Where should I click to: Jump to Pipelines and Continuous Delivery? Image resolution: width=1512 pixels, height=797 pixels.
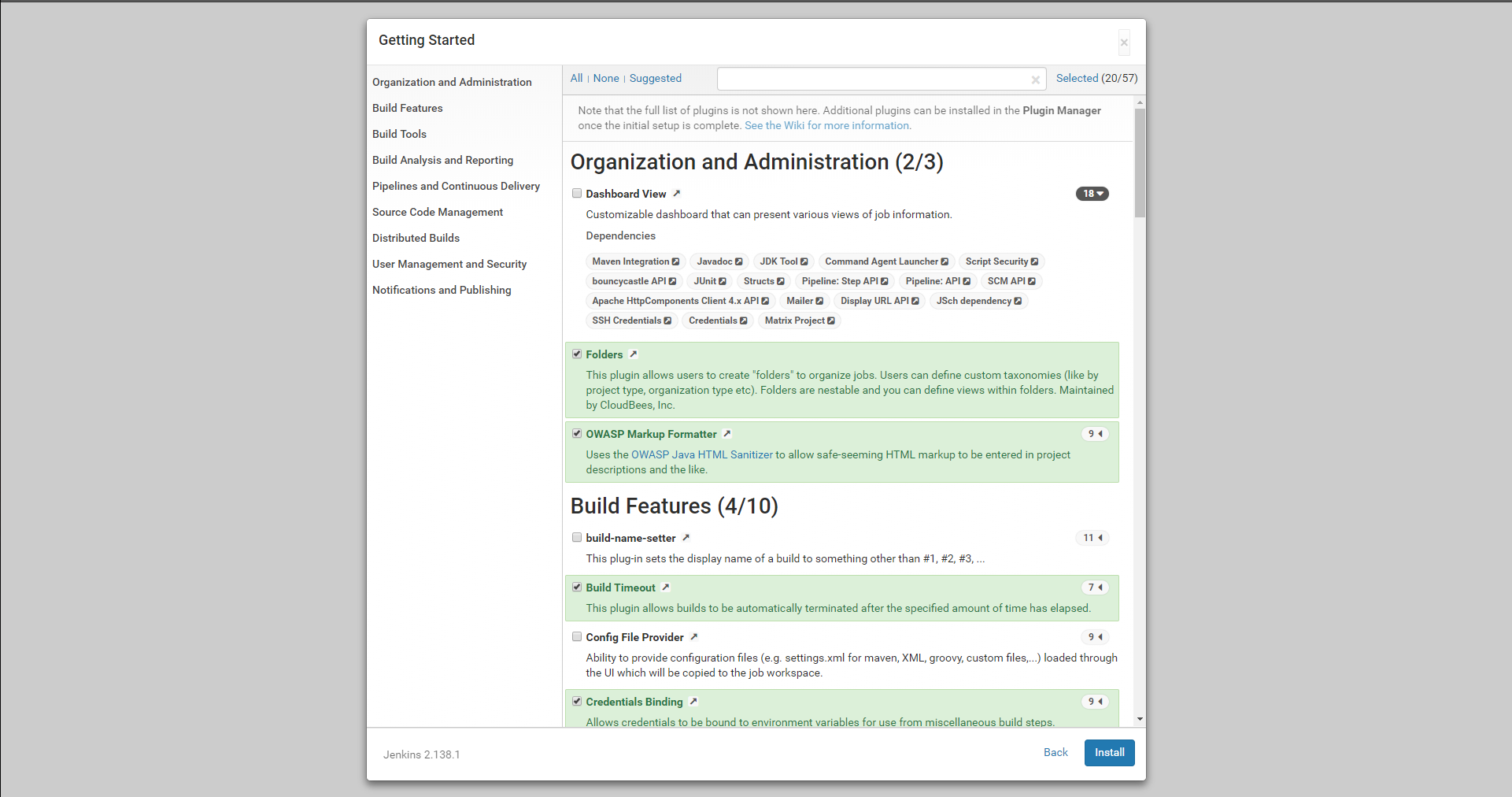(x=456, y=186)
